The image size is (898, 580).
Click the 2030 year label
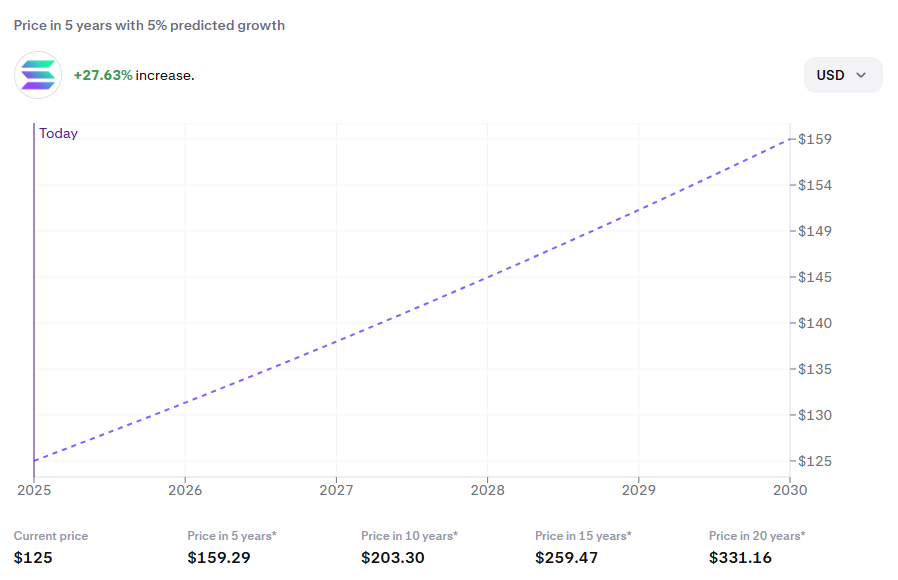point(791,491)
